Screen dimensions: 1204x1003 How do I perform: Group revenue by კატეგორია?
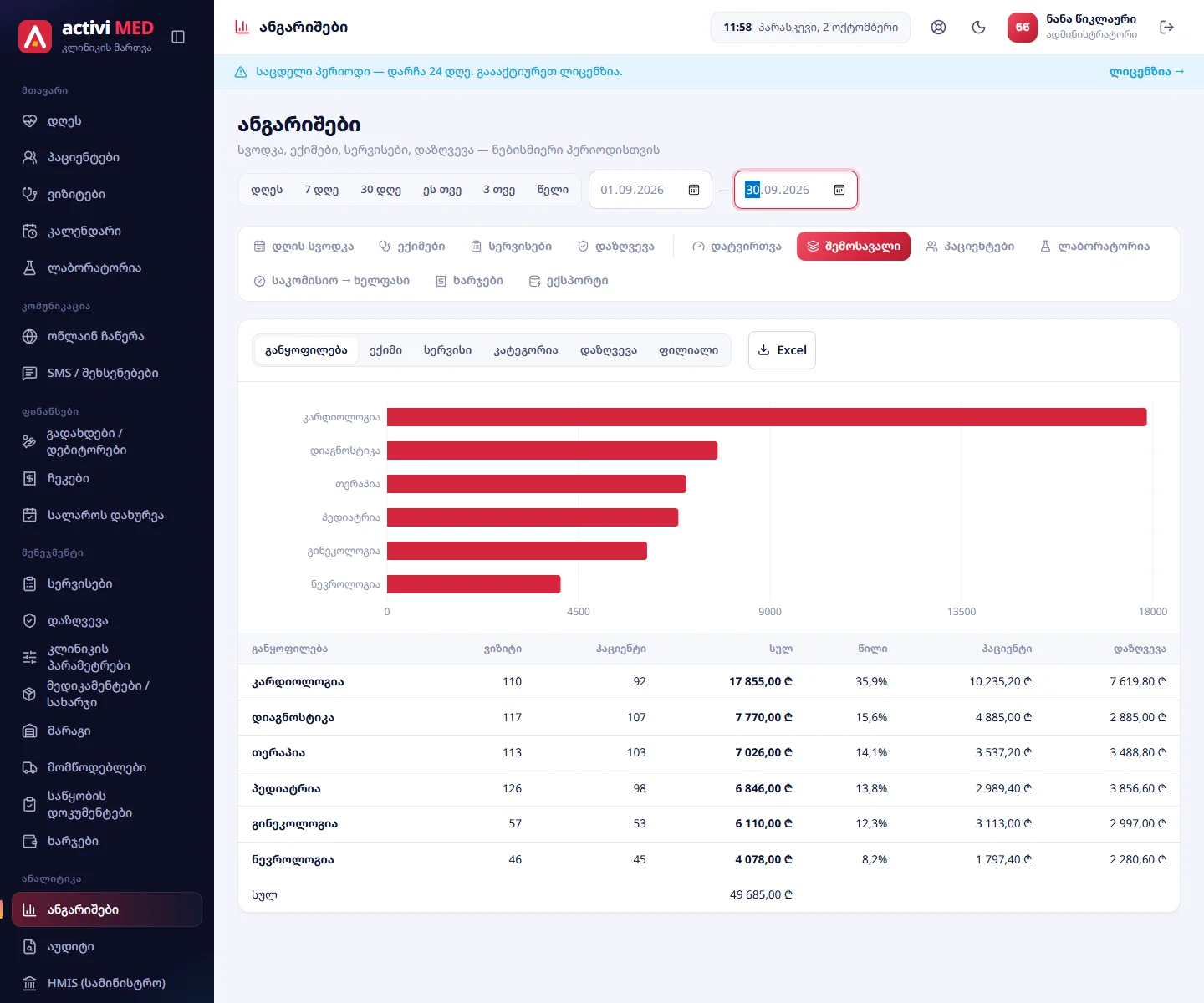click(x=526, y=350)
